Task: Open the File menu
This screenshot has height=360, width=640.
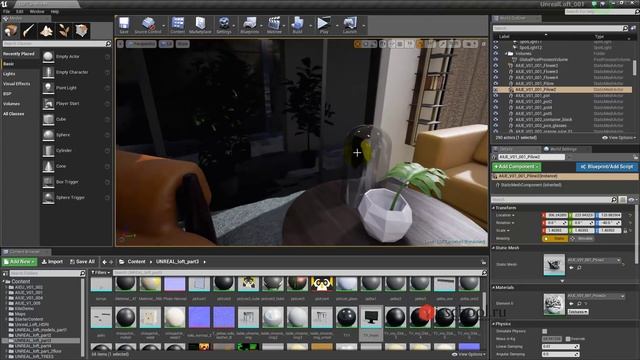Action: (x=7, y=11)
